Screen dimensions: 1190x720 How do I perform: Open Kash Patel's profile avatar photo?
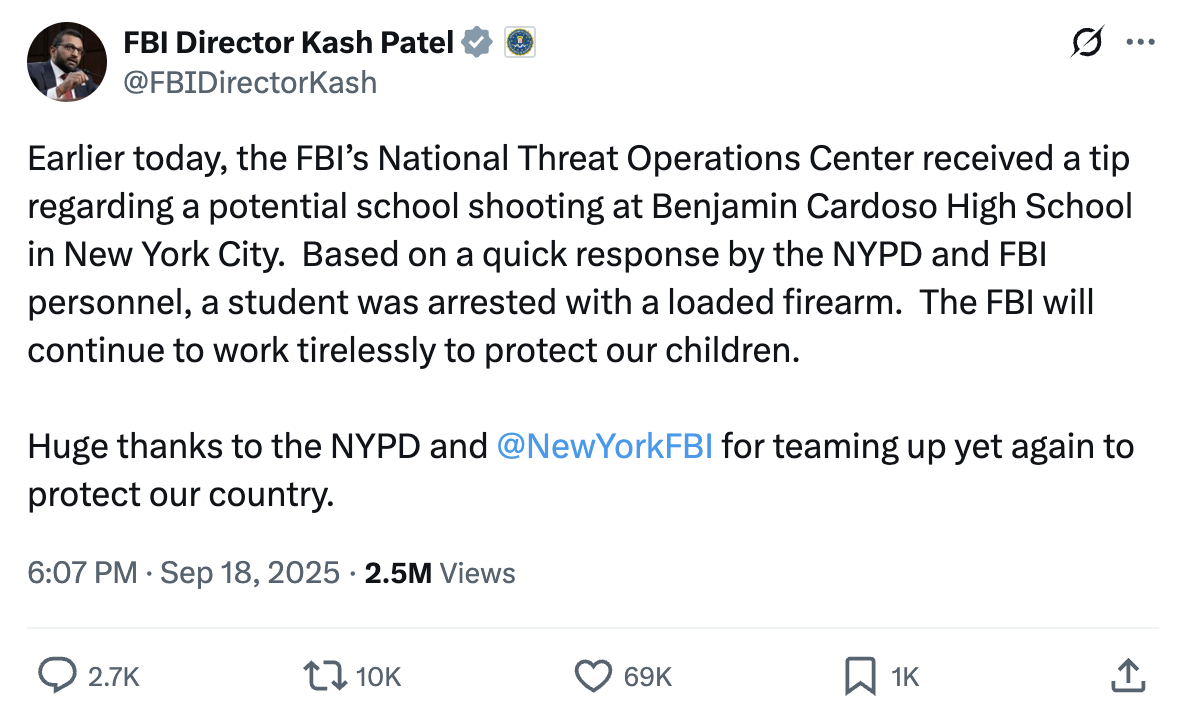point(67,61)
